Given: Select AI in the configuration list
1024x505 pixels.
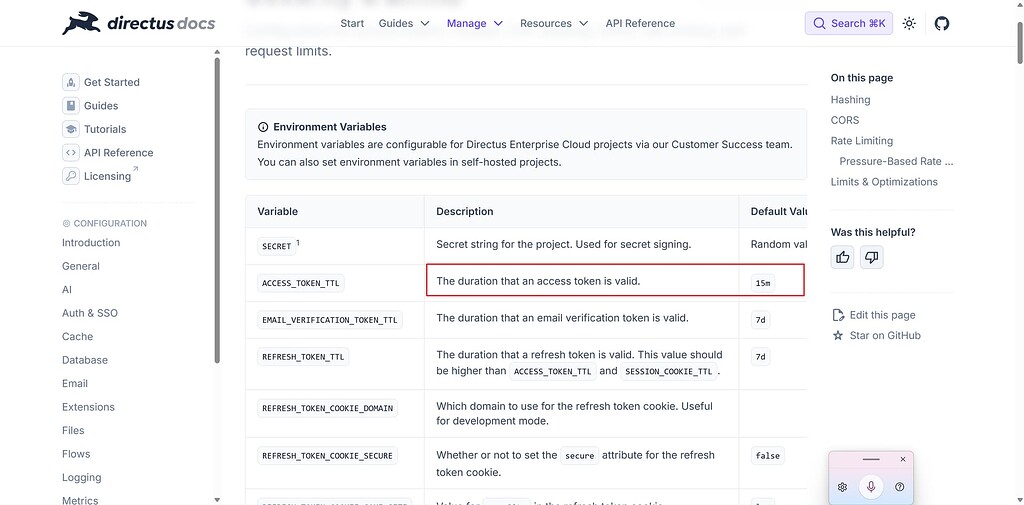Looking at the screenshot, I should (x=67, y=289).
